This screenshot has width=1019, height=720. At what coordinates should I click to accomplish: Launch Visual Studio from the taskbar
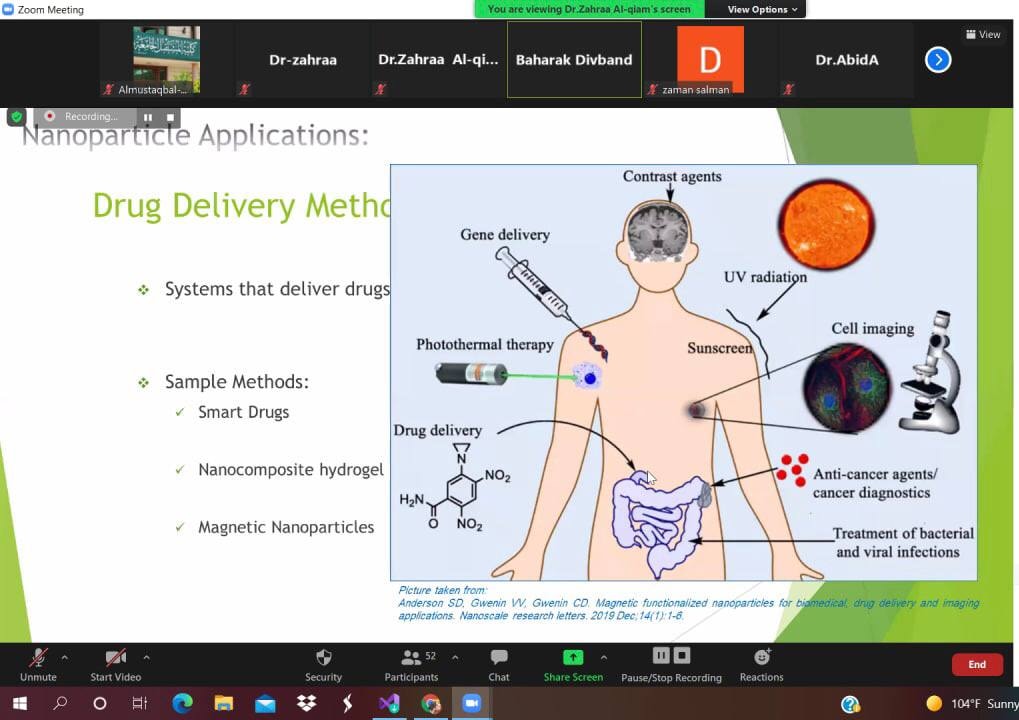[x=389, y=704]
